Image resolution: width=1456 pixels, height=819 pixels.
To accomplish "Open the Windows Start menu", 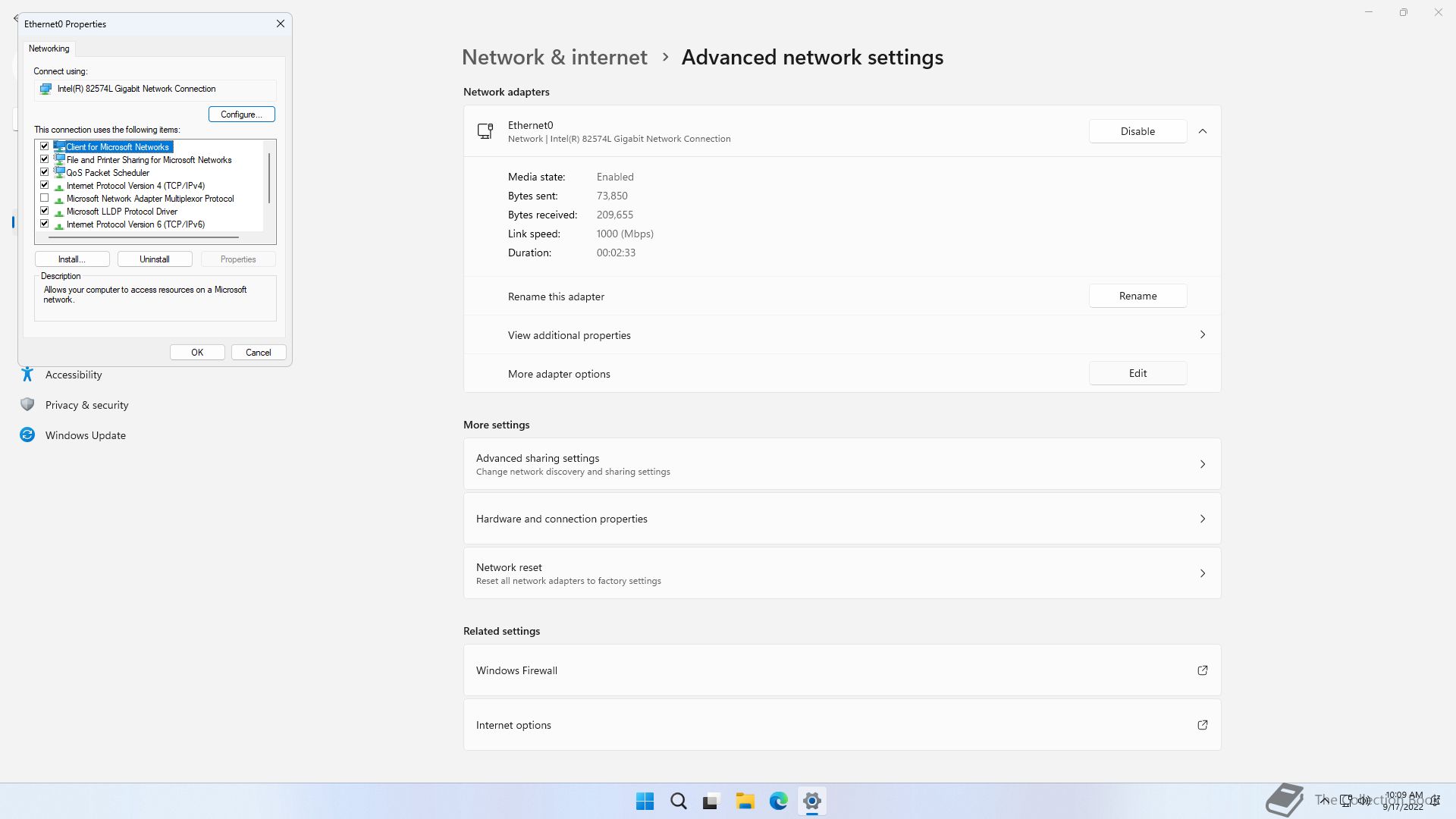I will 645,801.
